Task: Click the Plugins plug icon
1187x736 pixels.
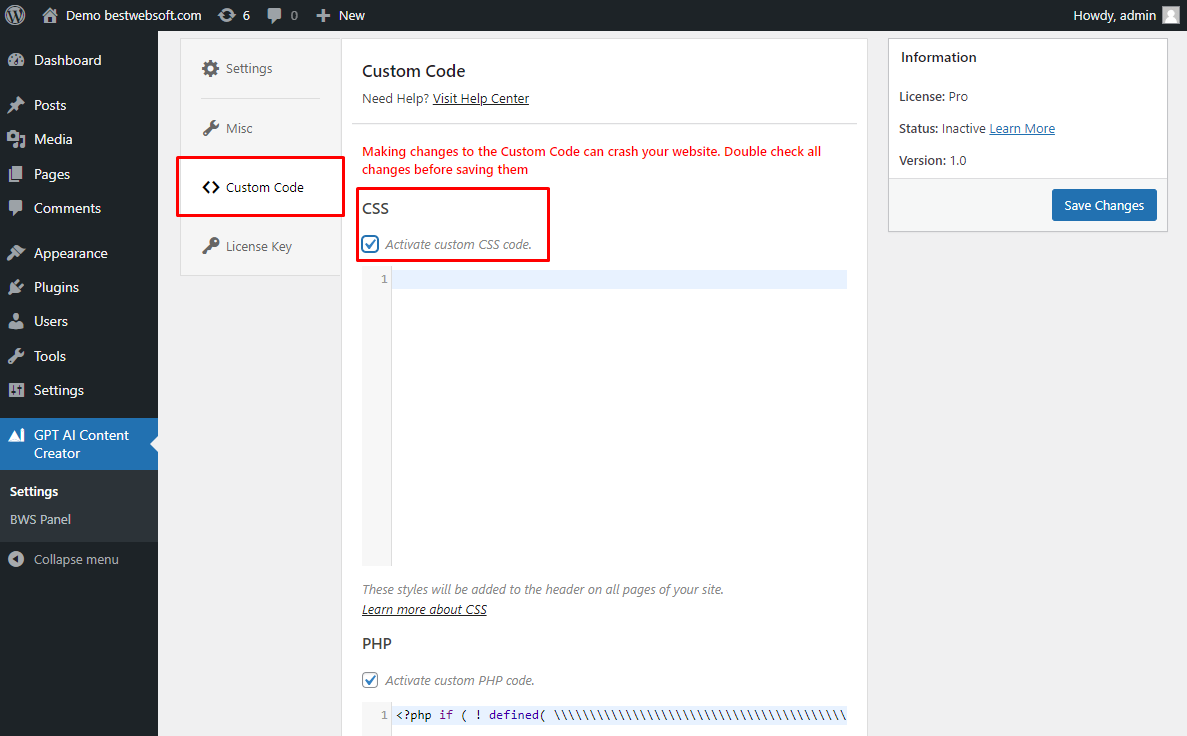Action: click(16, 287)
